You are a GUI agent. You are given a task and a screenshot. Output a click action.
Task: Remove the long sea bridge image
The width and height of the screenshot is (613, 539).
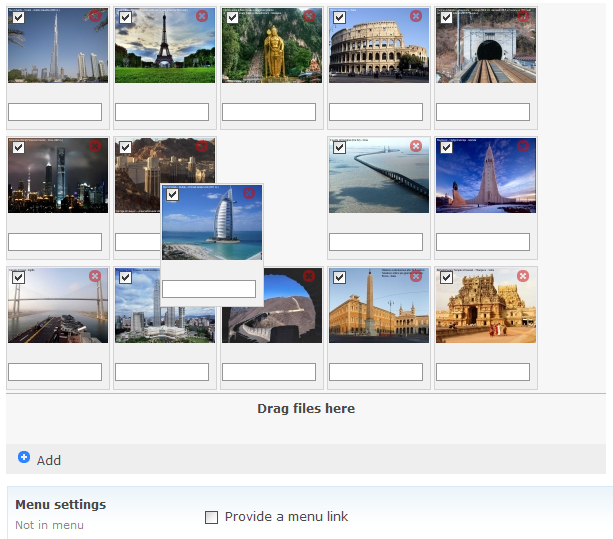coord(416,146)
